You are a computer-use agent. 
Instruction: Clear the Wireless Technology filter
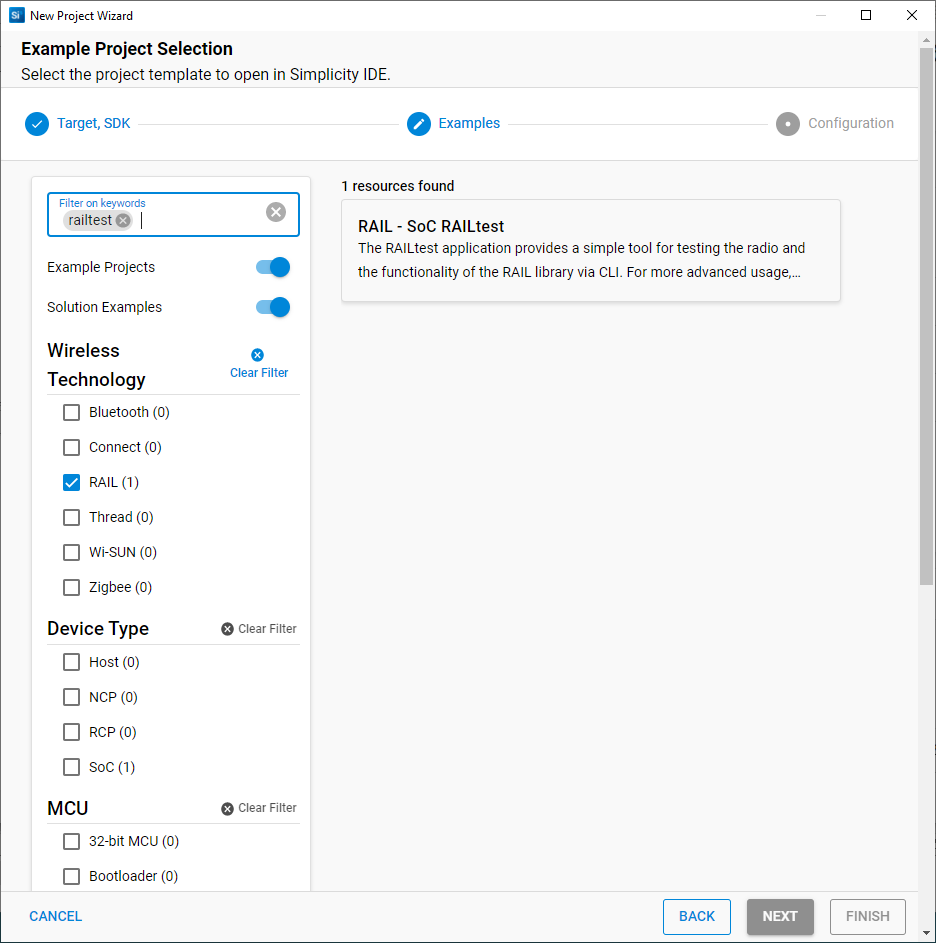click(x=259, y=364)
